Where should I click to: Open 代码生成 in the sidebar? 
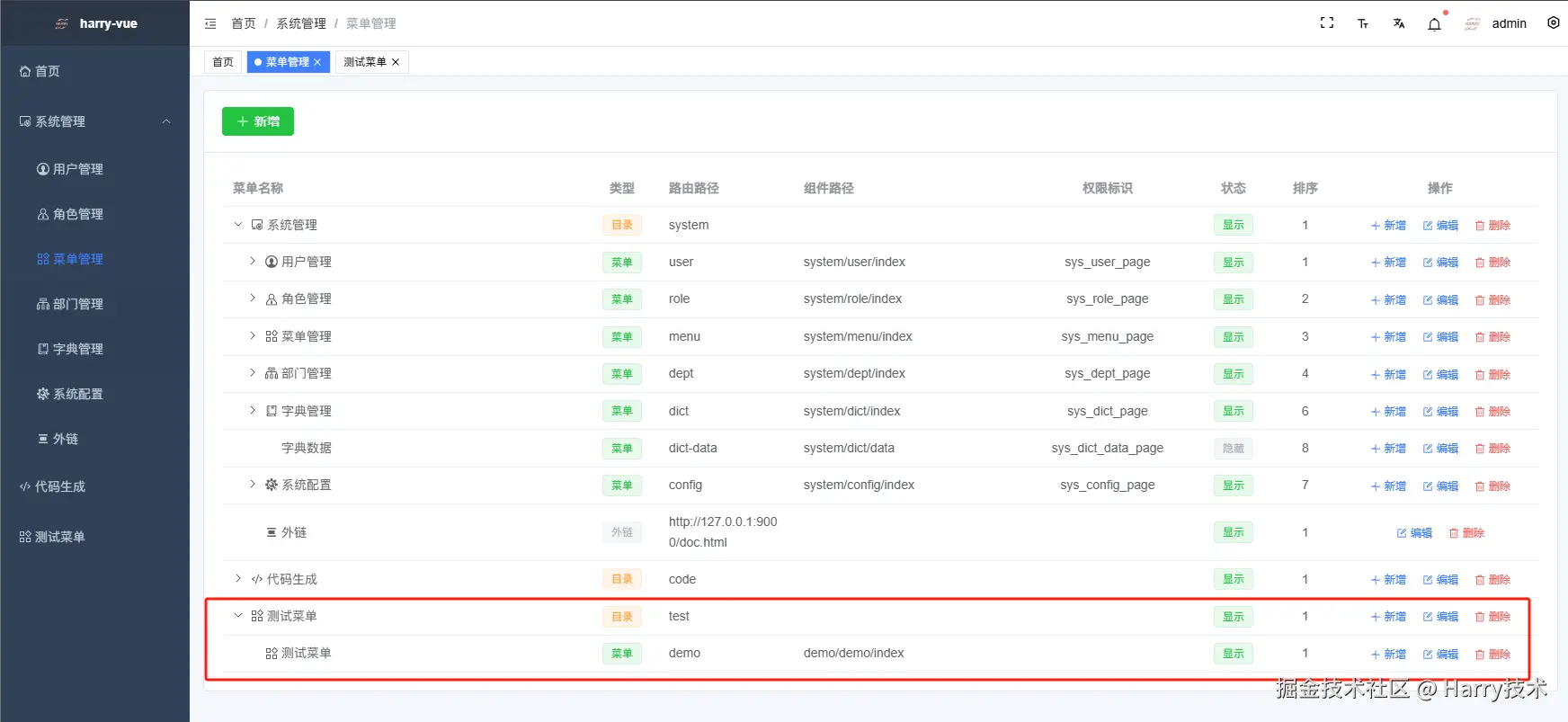pos(94,486)
